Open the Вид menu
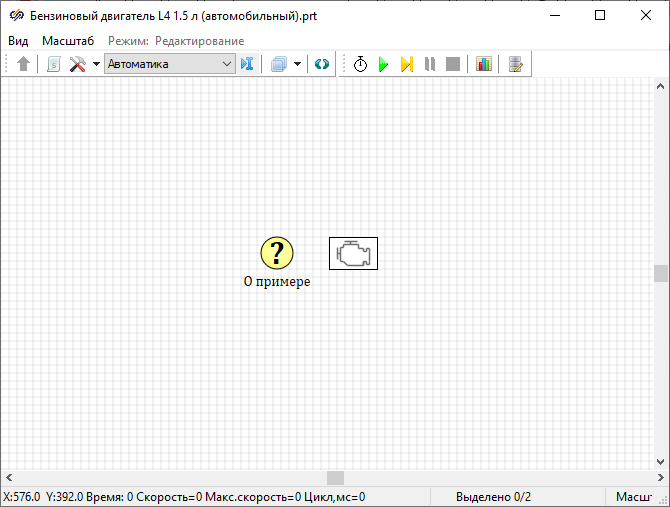Screen dimensions: 670x507 tap(18, 41)
